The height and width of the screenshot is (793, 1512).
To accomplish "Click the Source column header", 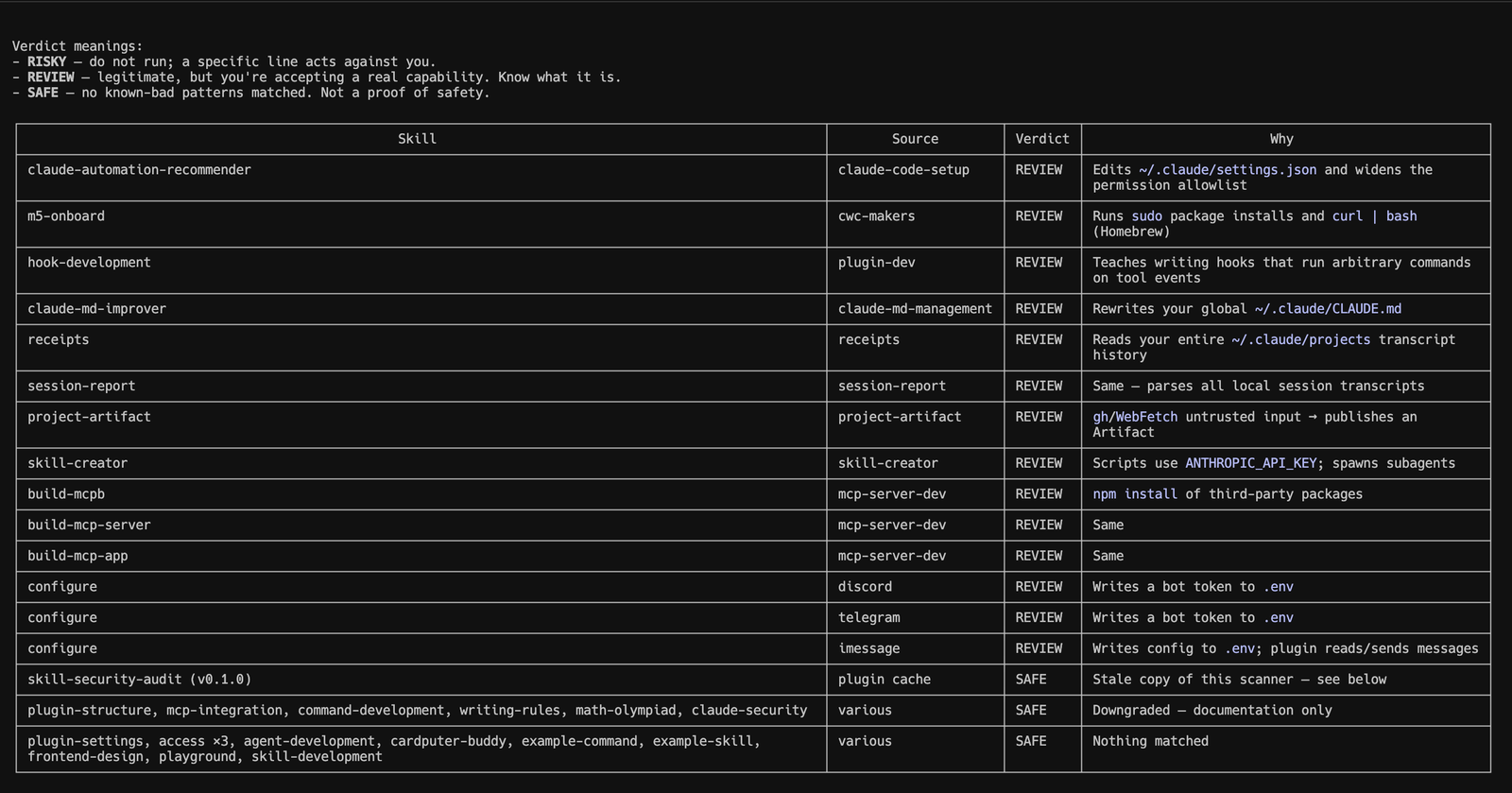I will [915, 139].
